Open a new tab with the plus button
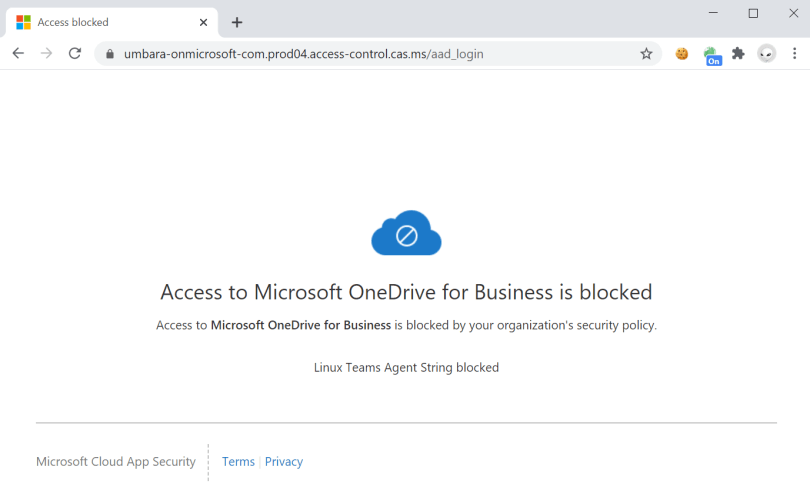This screenshot has width=810, height=497. [237, 22]
